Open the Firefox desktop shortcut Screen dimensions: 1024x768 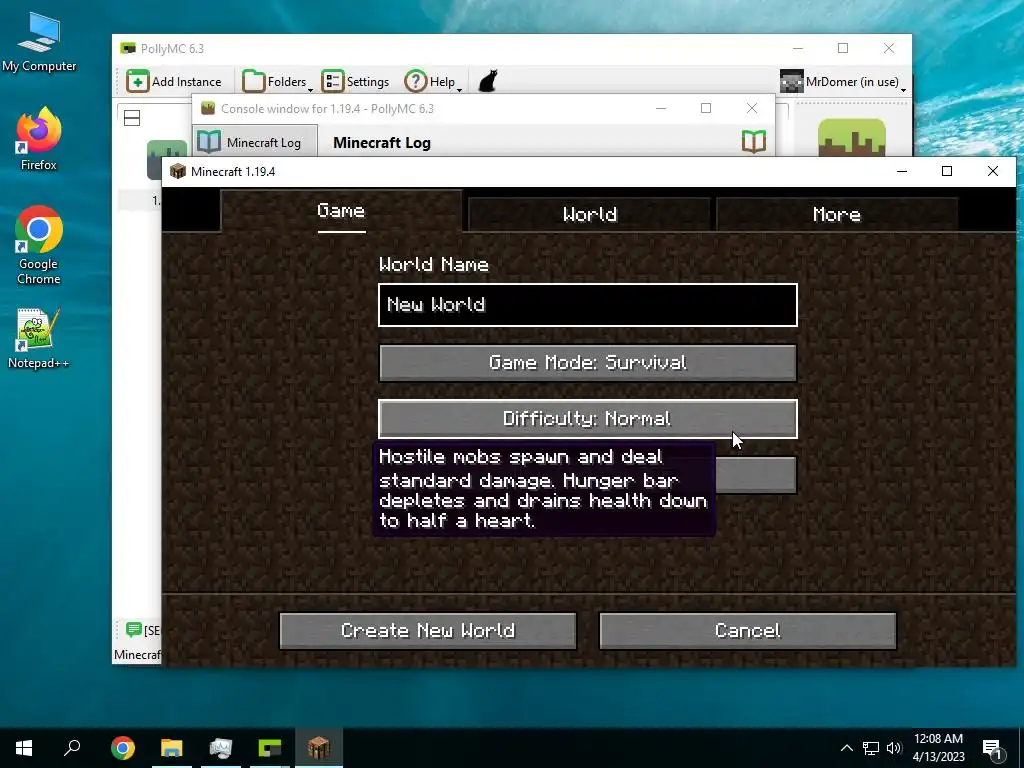[x=39, y=139]
